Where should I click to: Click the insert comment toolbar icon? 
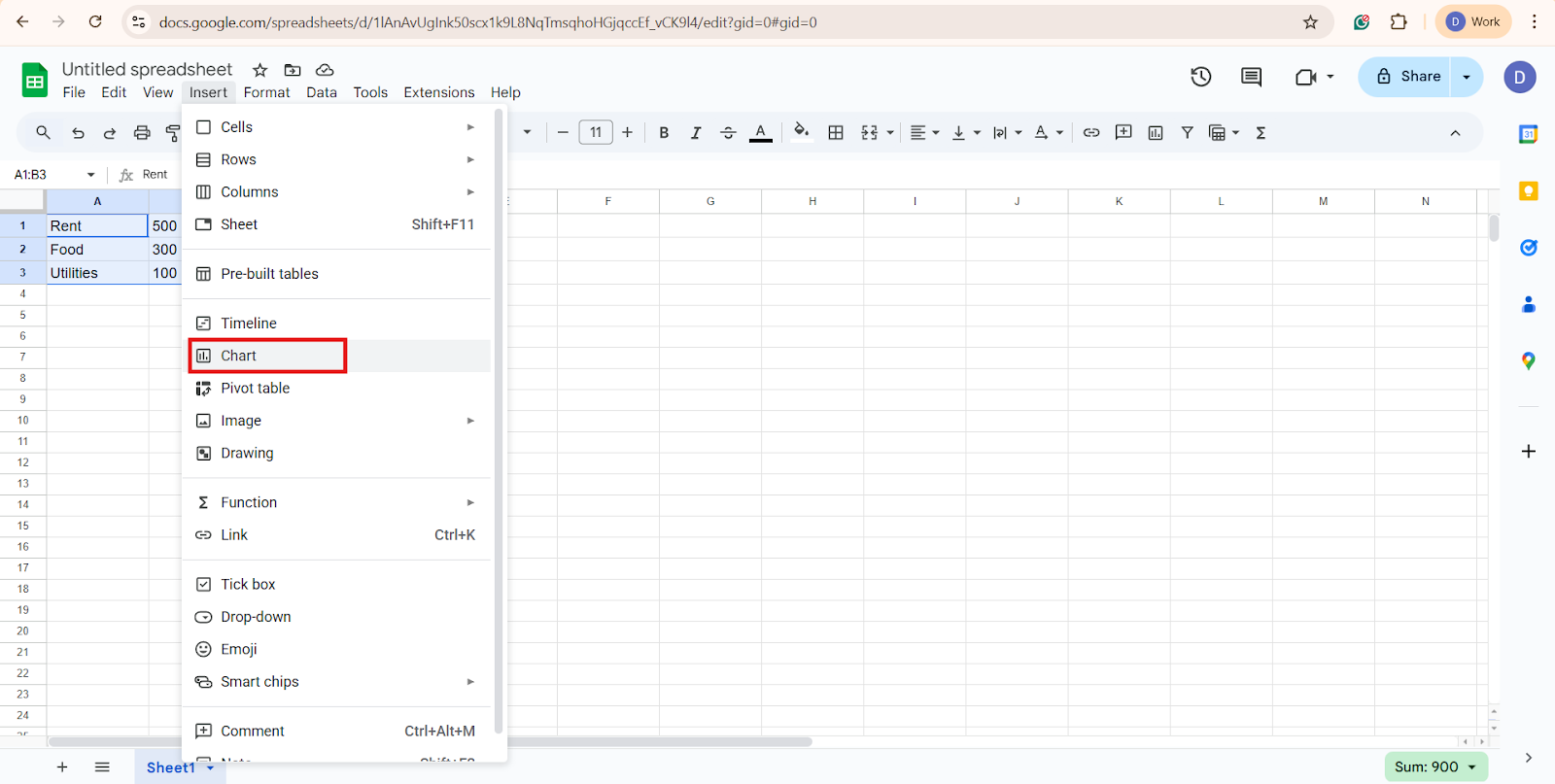pyautogui.click(x=1123, y=133)
